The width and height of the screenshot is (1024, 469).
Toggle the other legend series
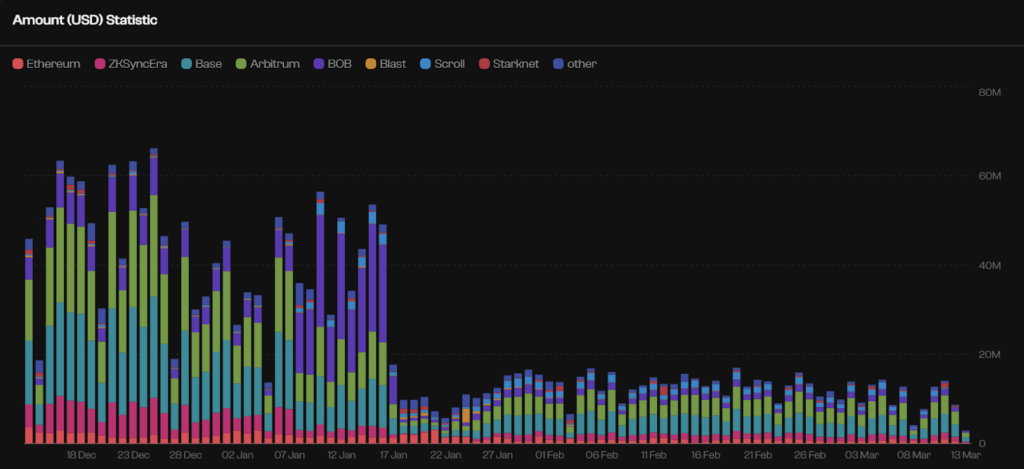tap(575, 64)
